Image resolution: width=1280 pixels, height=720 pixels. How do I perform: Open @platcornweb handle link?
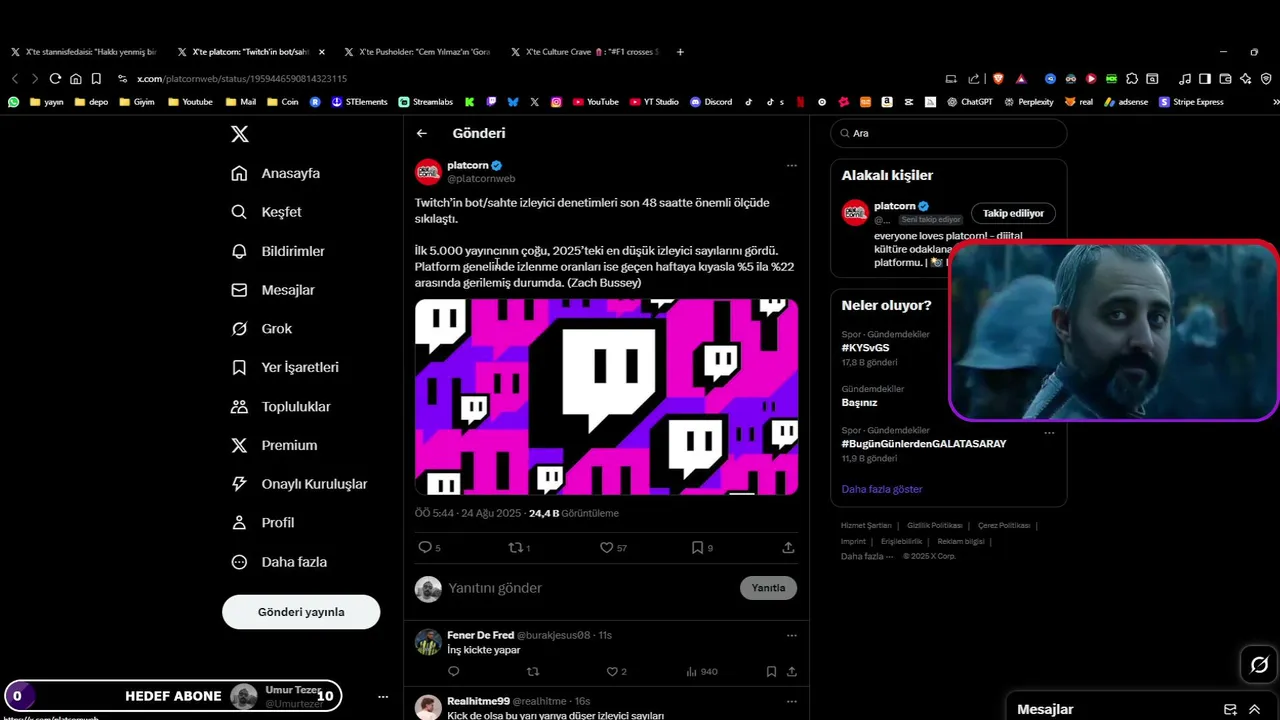[481, 179]
